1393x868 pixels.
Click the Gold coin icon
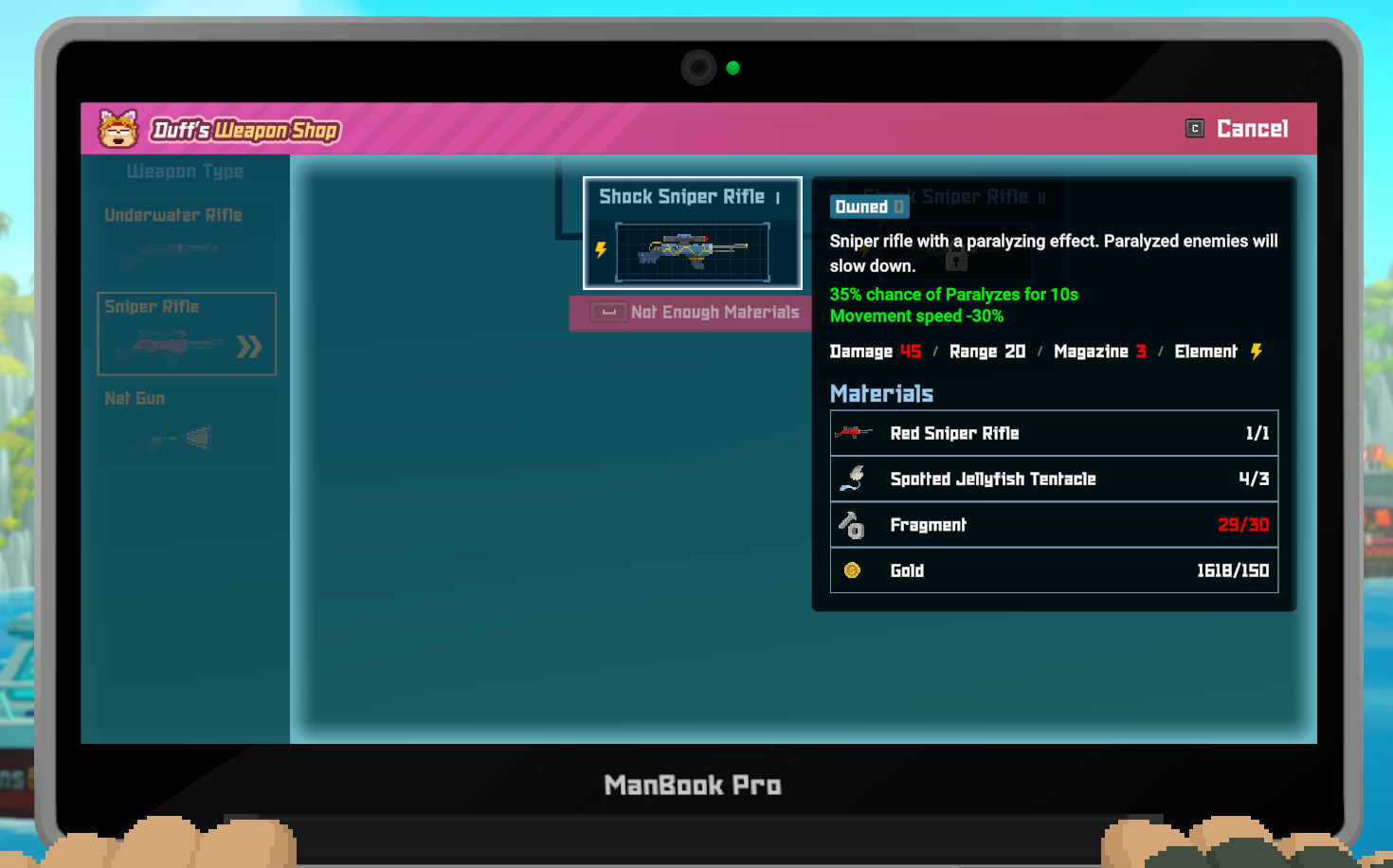tap(852, 570)
